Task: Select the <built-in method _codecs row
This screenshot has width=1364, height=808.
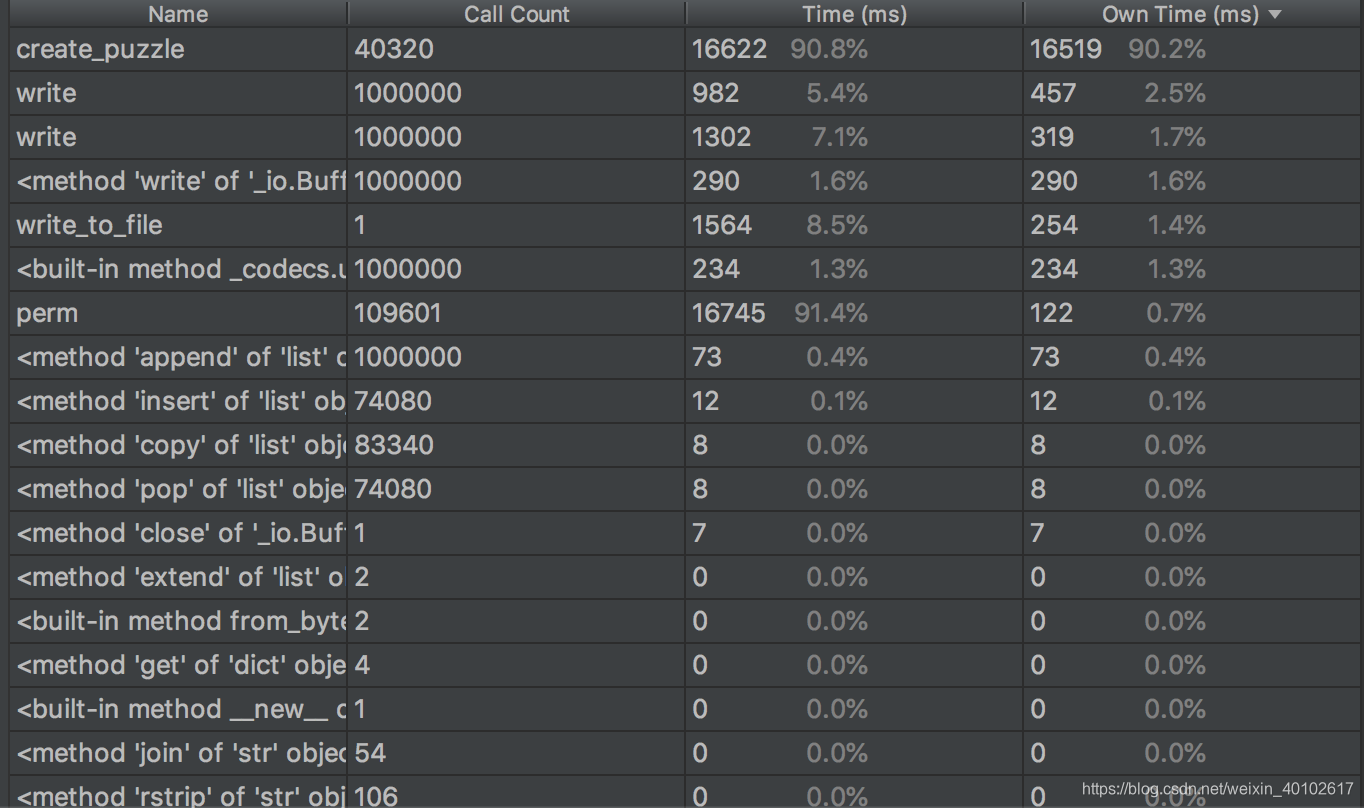Action: point(685,269)
